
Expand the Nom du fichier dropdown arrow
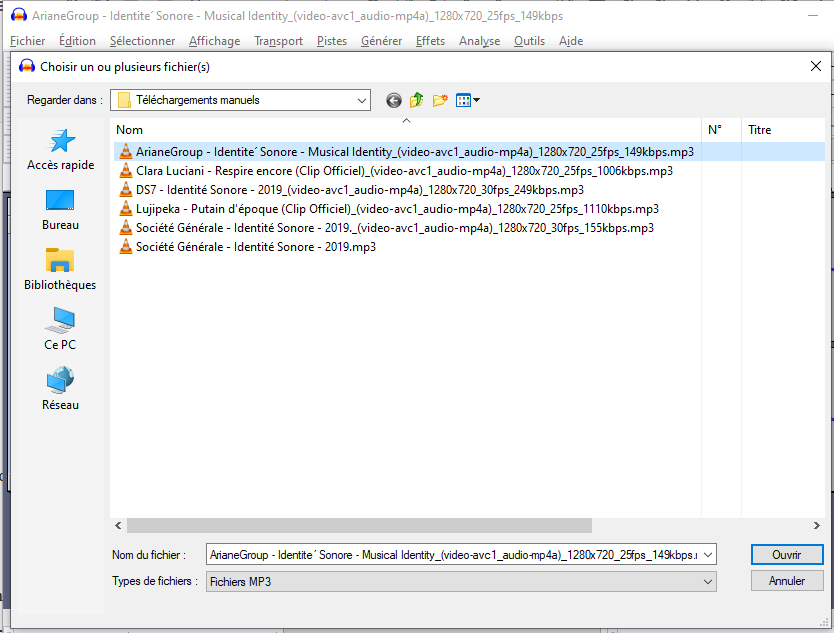pyautogui.click(x=708, y=555)
